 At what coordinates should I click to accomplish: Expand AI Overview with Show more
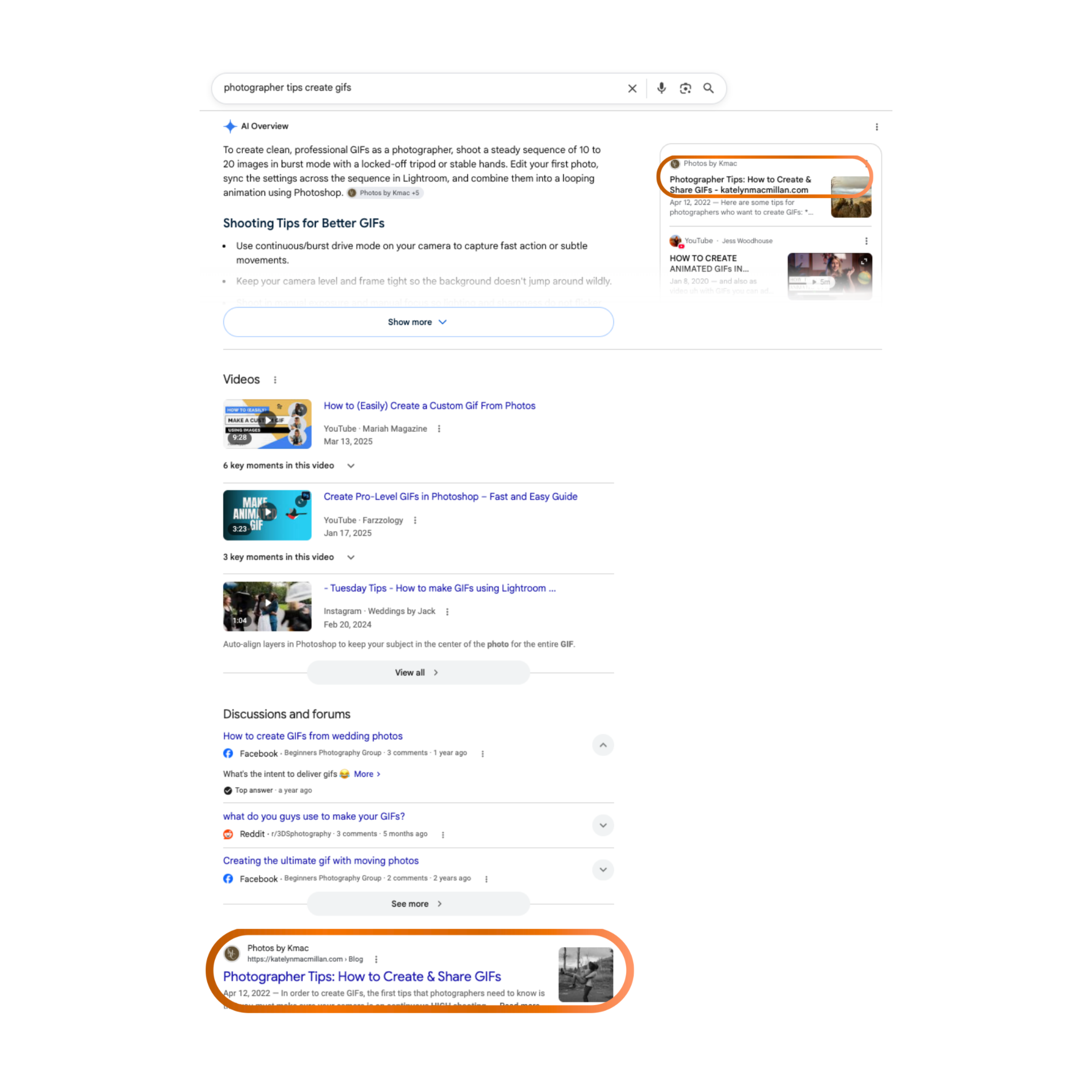(418, 322)
